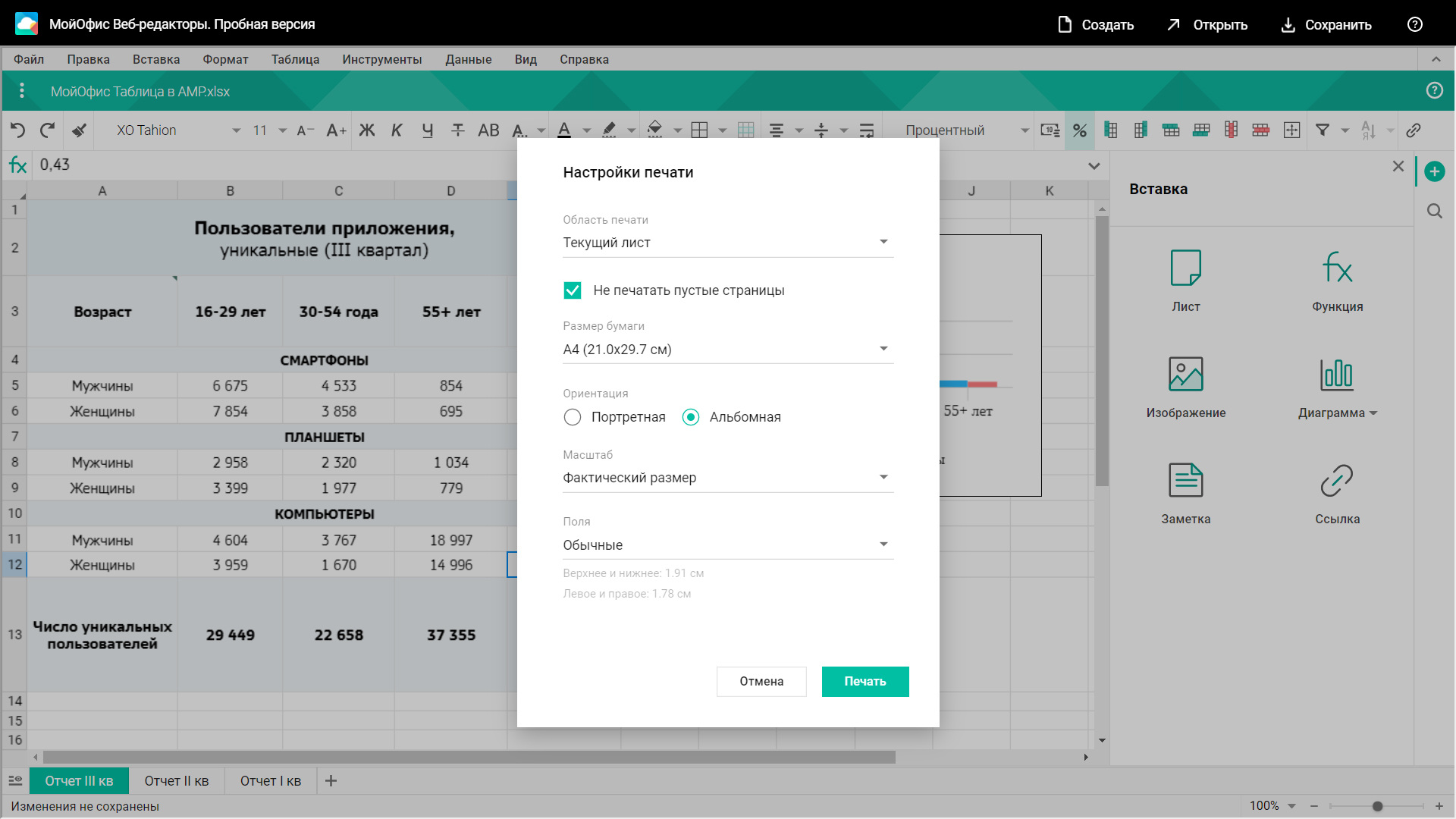Click the horizontal sheet scrollbar
The image size is (1456, 819).
[469, 757]
